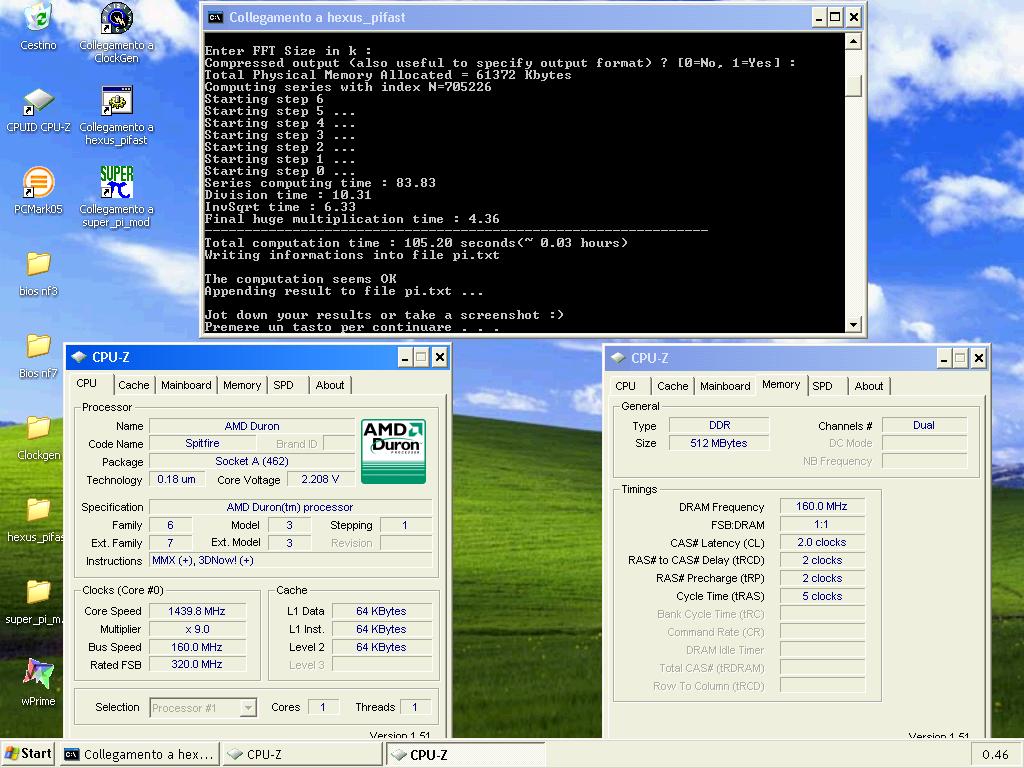The width and height of the screenshot is (1024, 768).
Task: Switch to Collegamento a hex... taskbar button
Action: pos(140,754)
